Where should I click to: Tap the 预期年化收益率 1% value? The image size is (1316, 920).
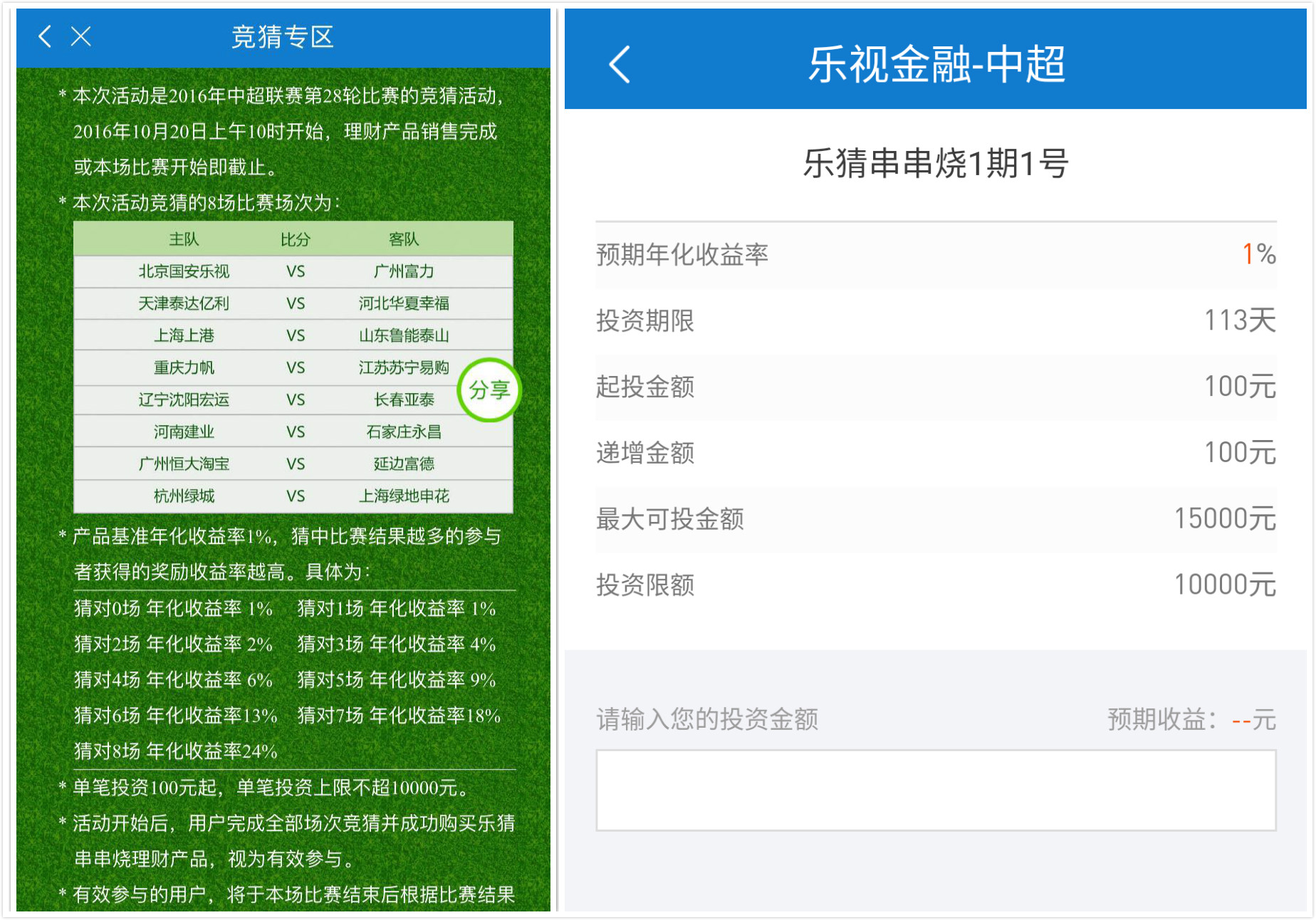coord(1258,253)
